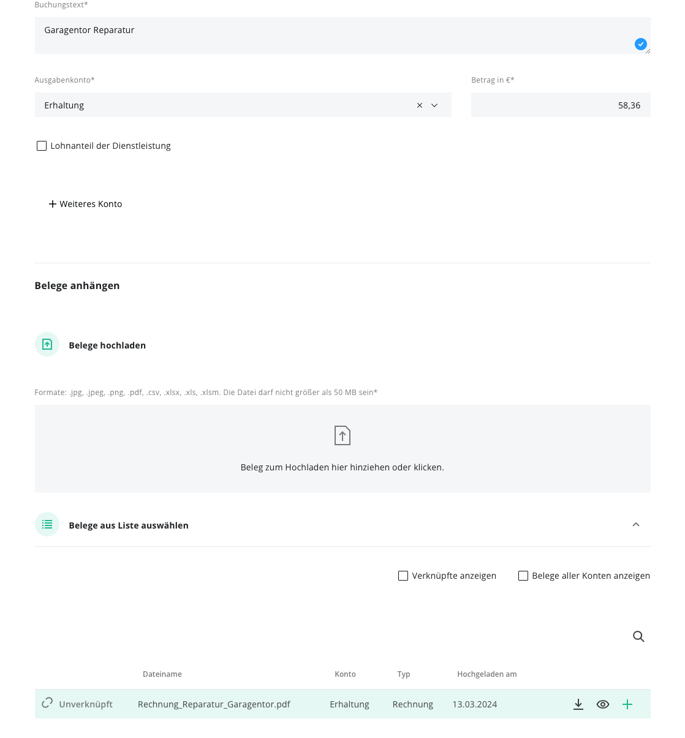Screen dimensions: 685x738
Task: Enable Lohnanteil der Dienstleistung checkbox
Action: click(41, 146)
